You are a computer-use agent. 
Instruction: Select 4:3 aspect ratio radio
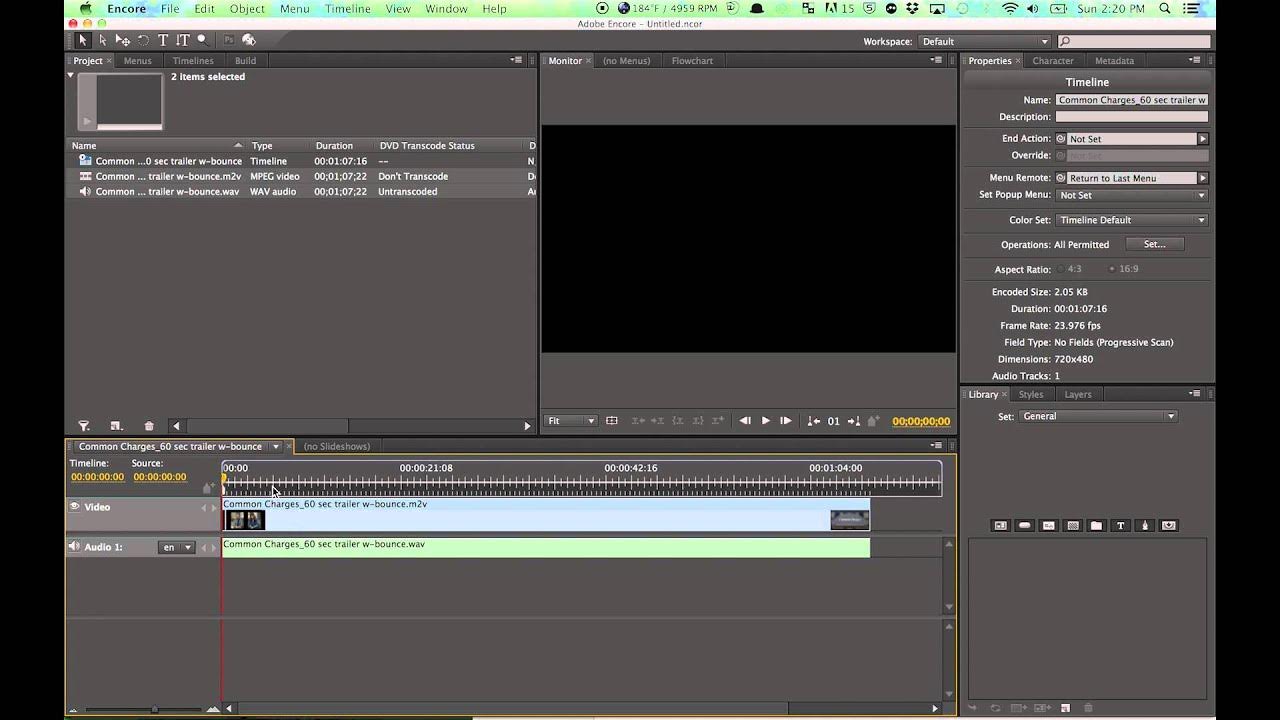click(x=1061, y=269)
